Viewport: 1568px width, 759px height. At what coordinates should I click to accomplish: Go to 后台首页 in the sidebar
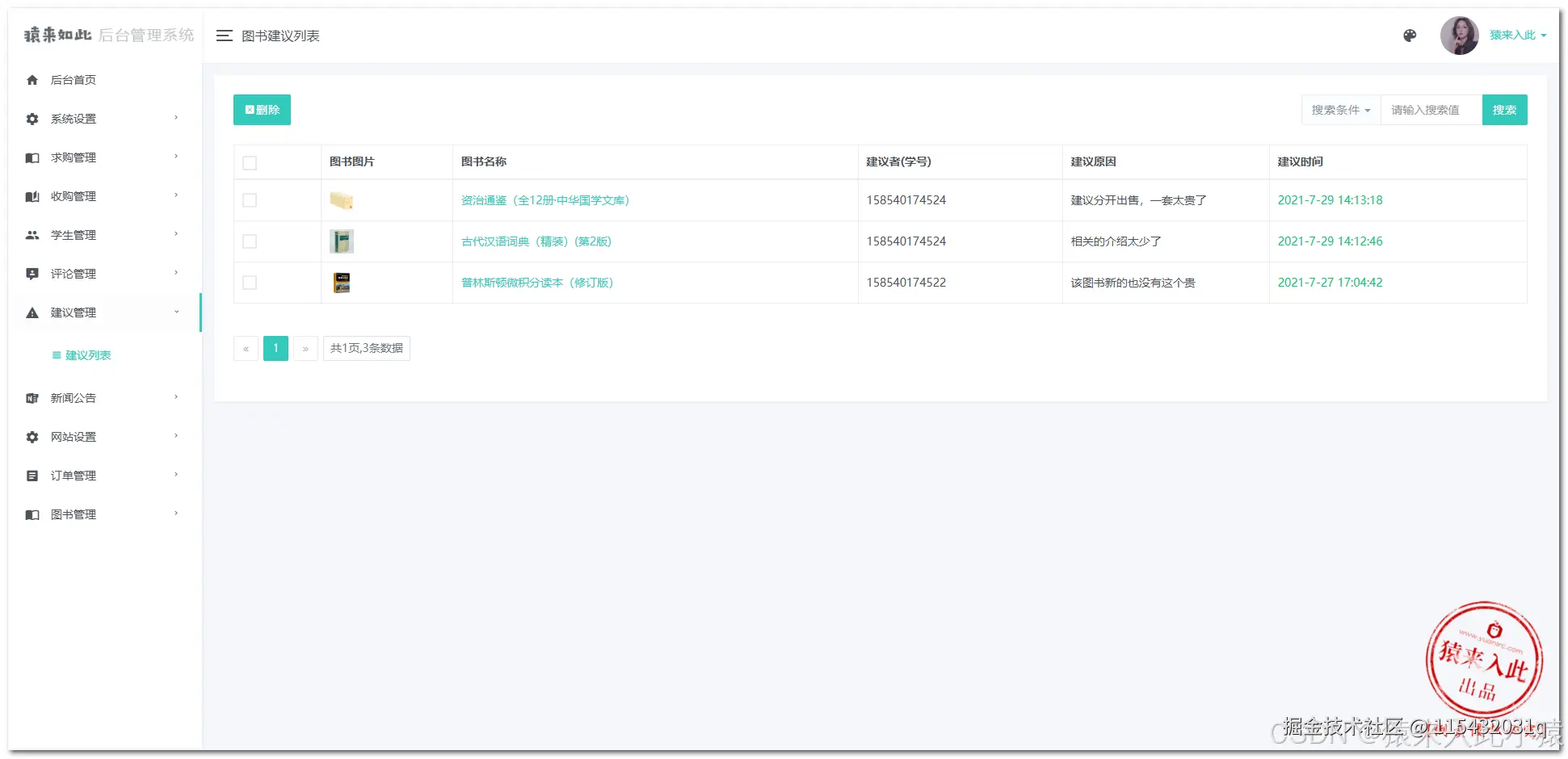pos(74,80)
